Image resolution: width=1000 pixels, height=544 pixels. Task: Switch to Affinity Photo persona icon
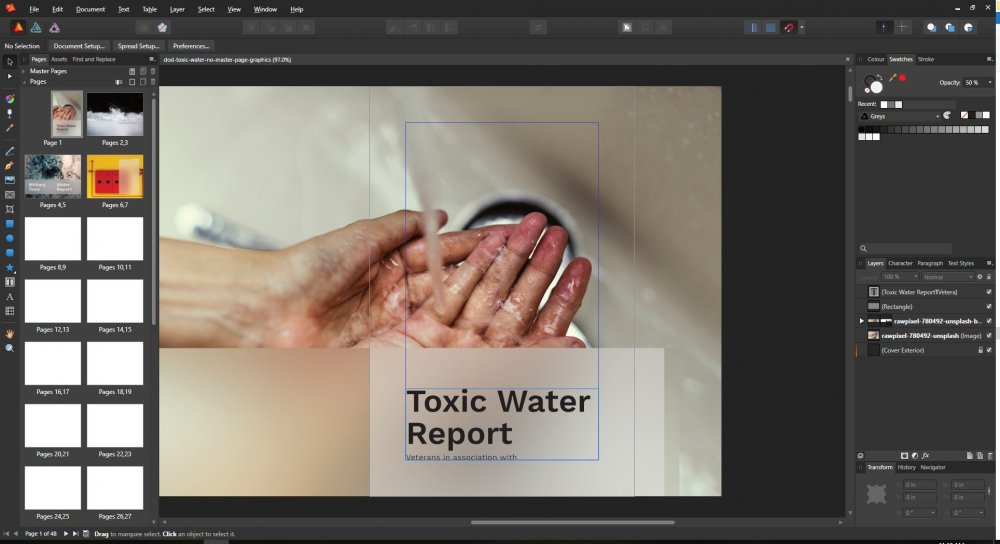coord(54,28)
